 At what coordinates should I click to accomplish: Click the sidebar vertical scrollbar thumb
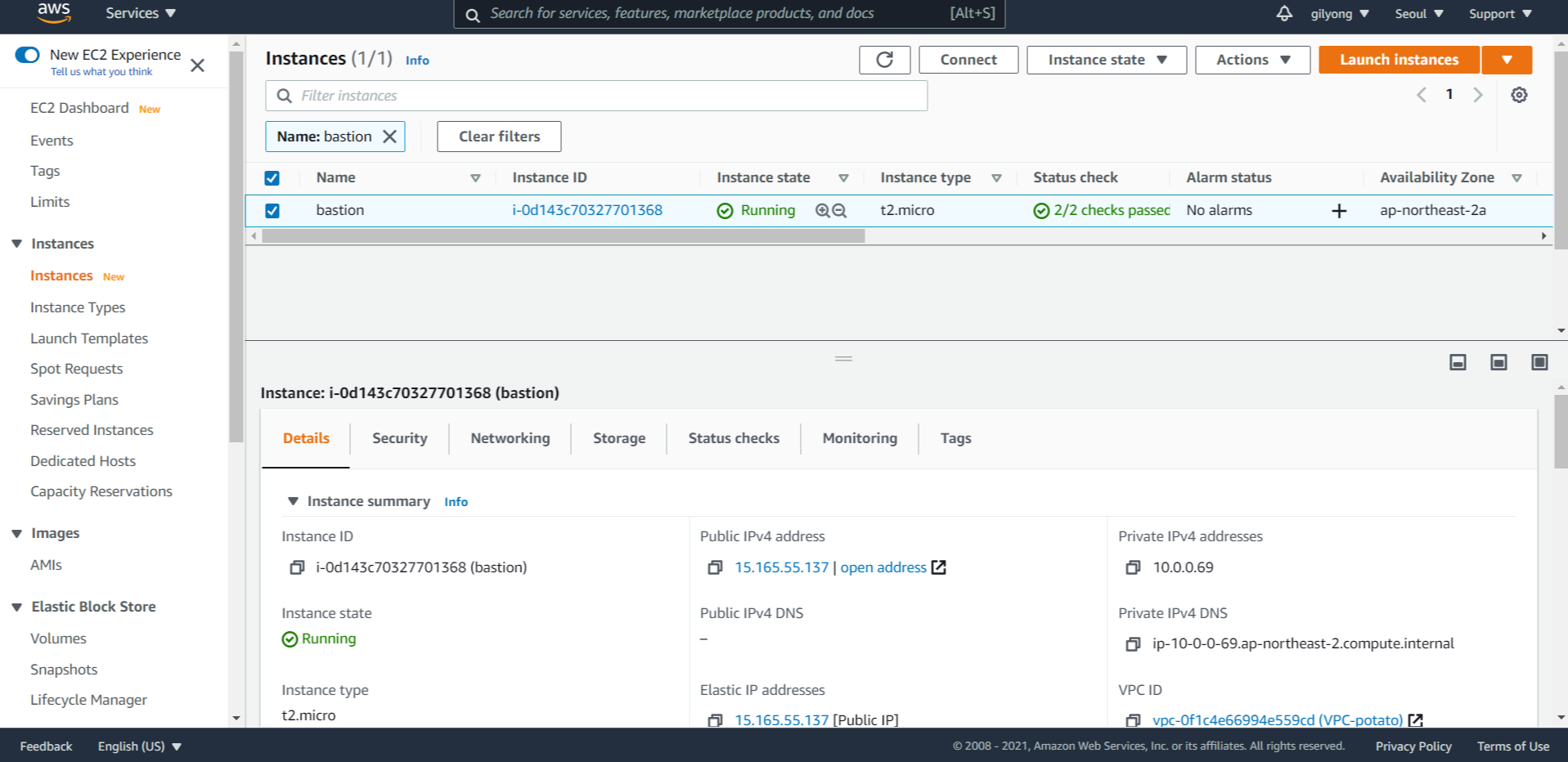[x=236, y=245]
